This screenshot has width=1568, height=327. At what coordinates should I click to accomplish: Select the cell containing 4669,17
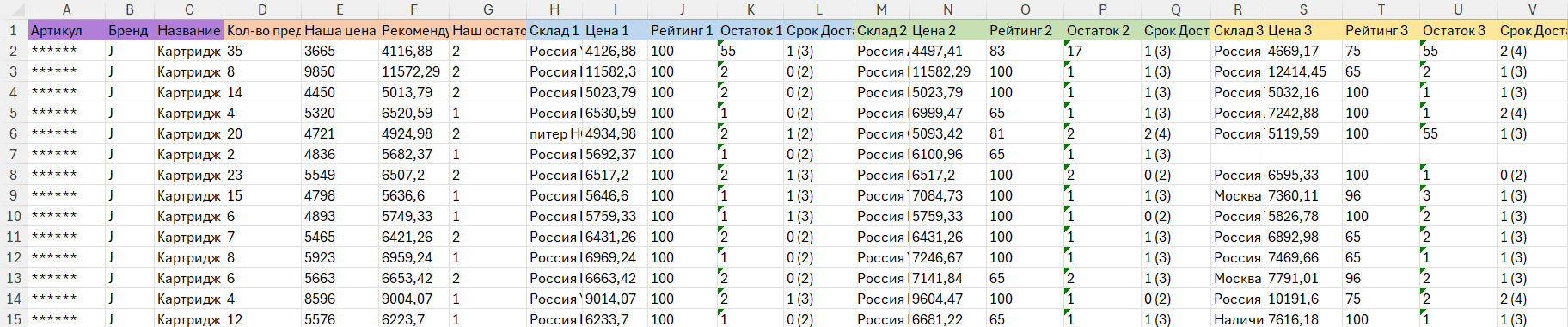coord(1303,51)
